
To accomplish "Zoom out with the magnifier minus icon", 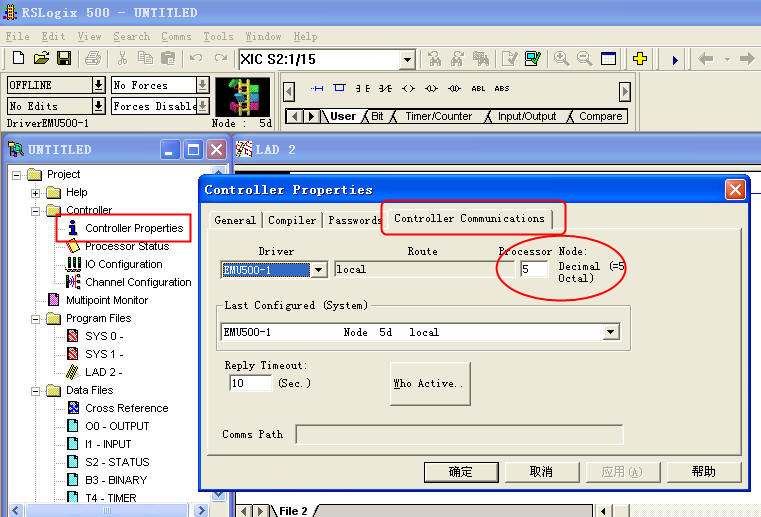I will pyautogui.click(x=584, y=59).
